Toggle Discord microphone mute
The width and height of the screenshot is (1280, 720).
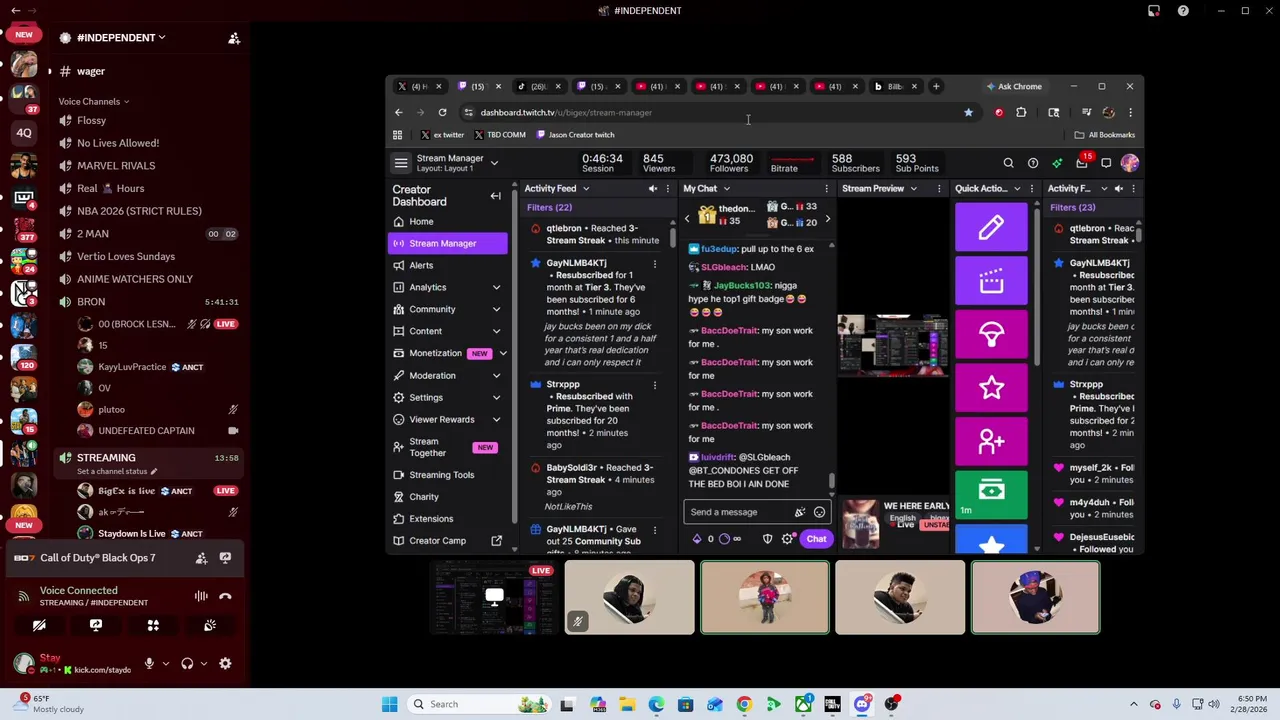pyautogui.click(x=149, y=663)
